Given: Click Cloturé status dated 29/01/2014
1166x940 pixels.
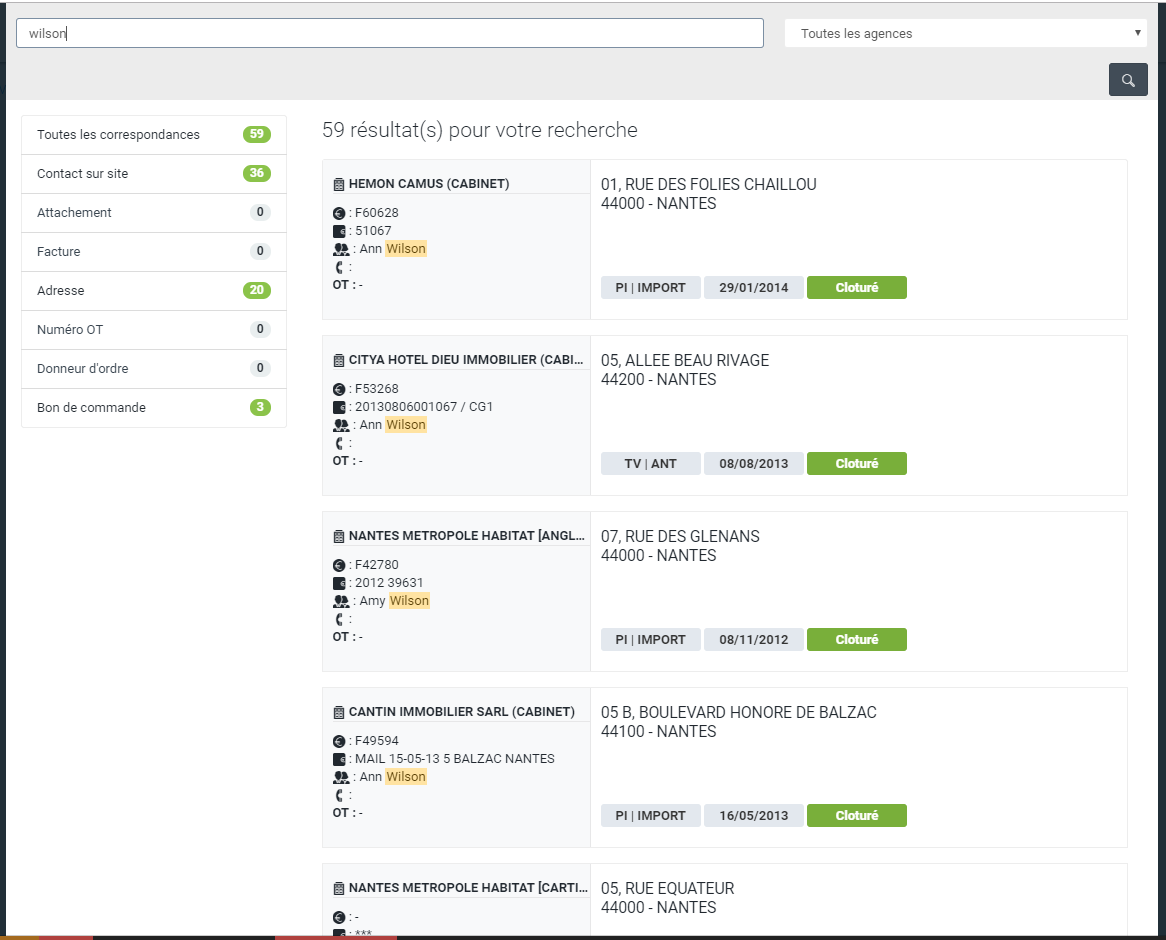Looking at the screenshot, I should point(856,288).
